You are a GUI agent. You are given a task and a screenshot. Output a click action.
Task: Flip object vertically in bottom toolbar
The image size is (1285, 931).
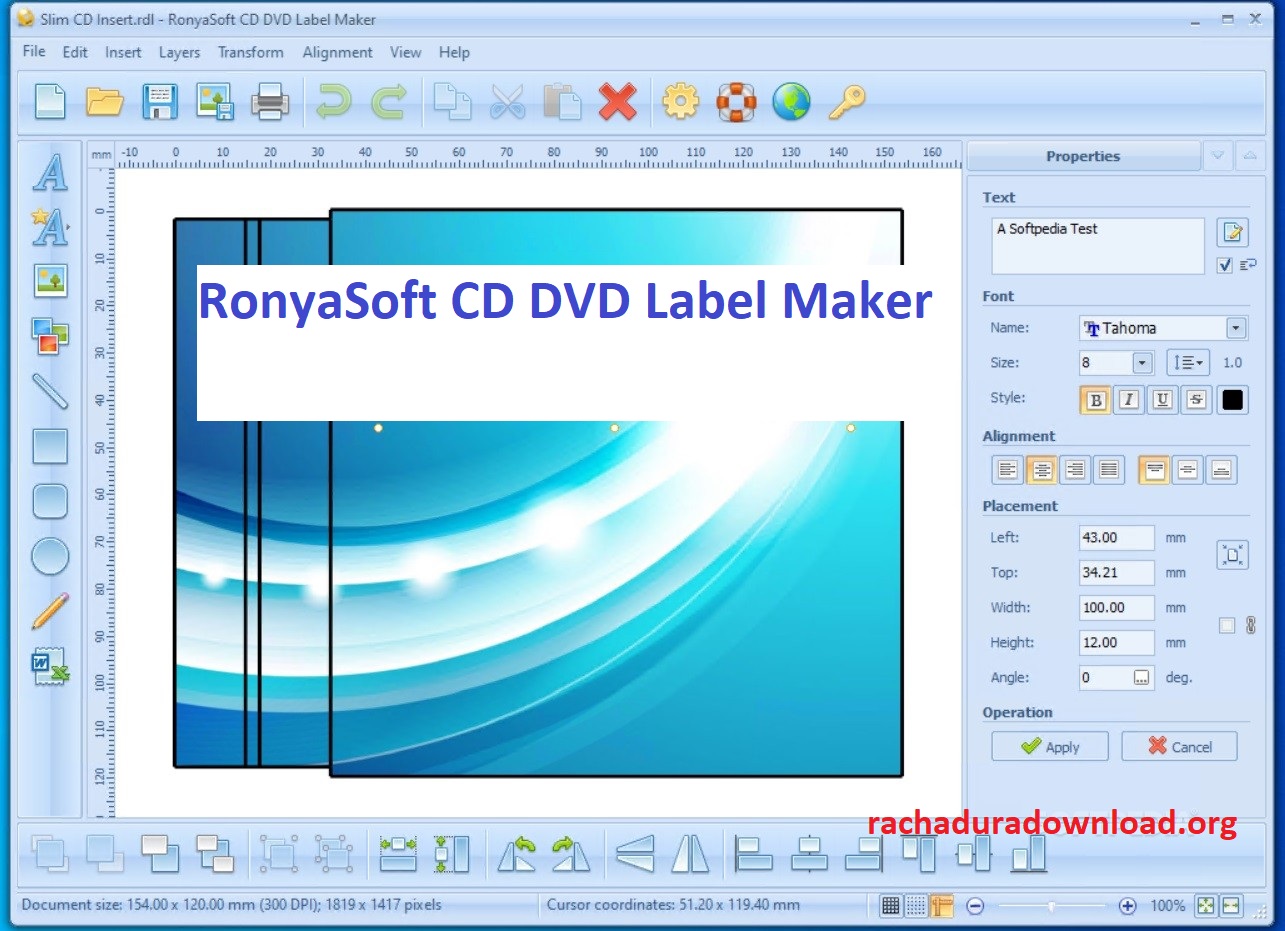(x=635, y=853)
